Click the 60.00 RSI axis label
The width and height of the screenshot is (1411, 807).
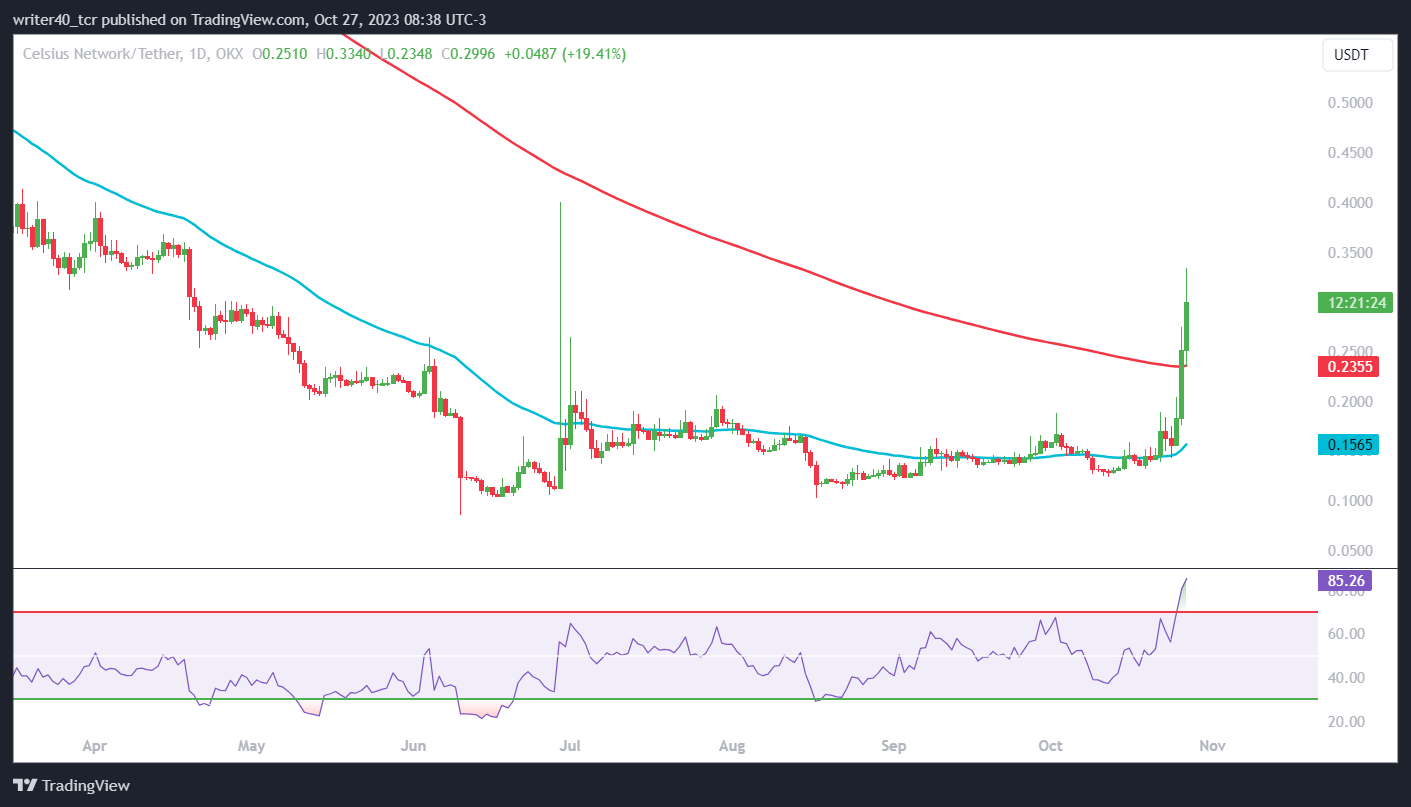pos(1346,634)
